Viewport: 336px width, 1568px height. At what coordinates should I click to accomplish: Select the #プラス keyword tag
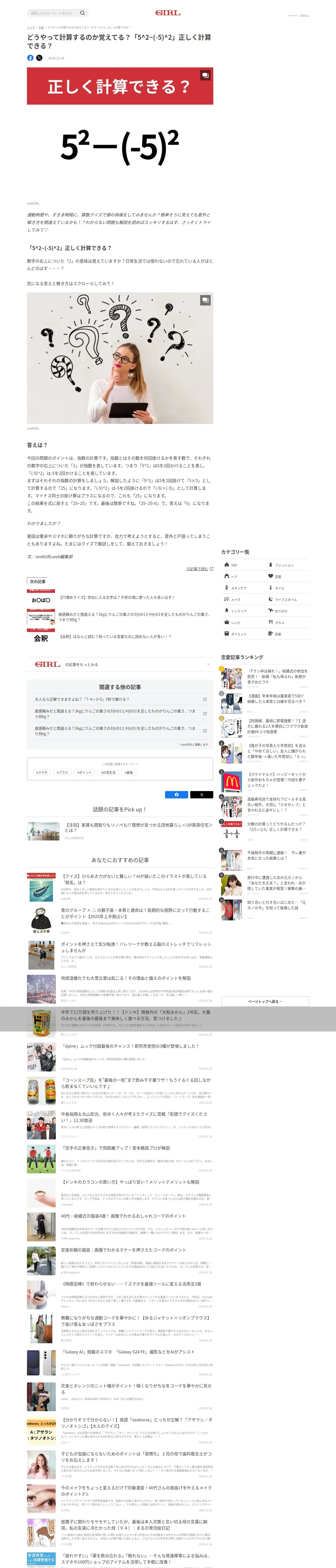pos(62,773)
